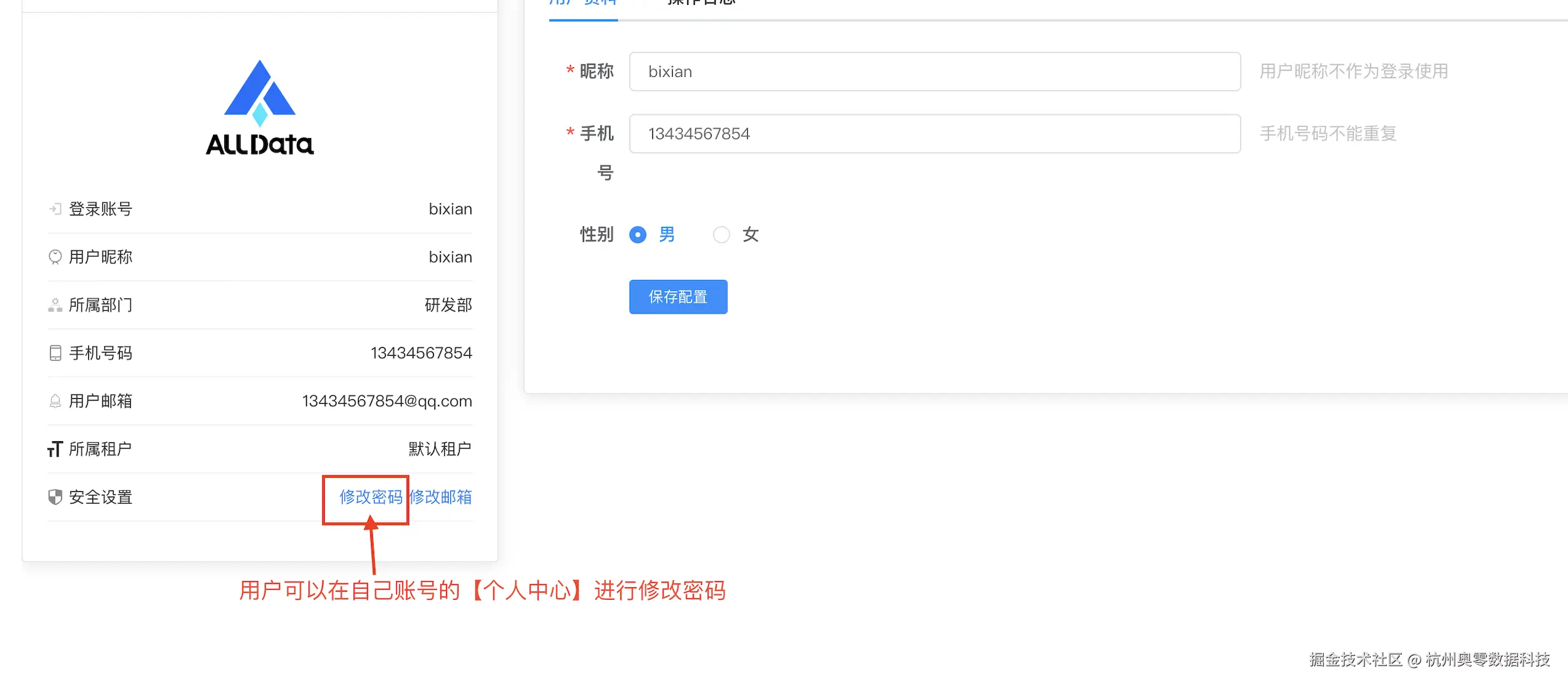Click the 保存配置 button
Viewport: 1568px width, 686px height.
coord(678,297)
